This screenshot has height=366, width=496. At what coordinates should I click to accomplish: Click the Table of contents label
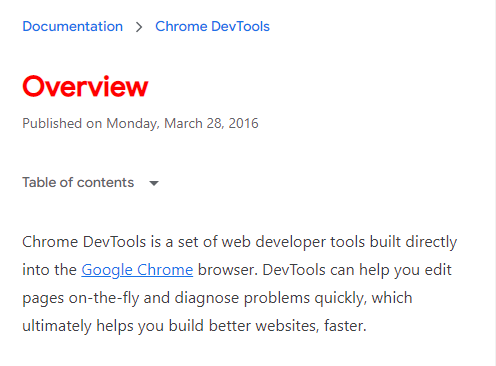(x=78, y=182)
